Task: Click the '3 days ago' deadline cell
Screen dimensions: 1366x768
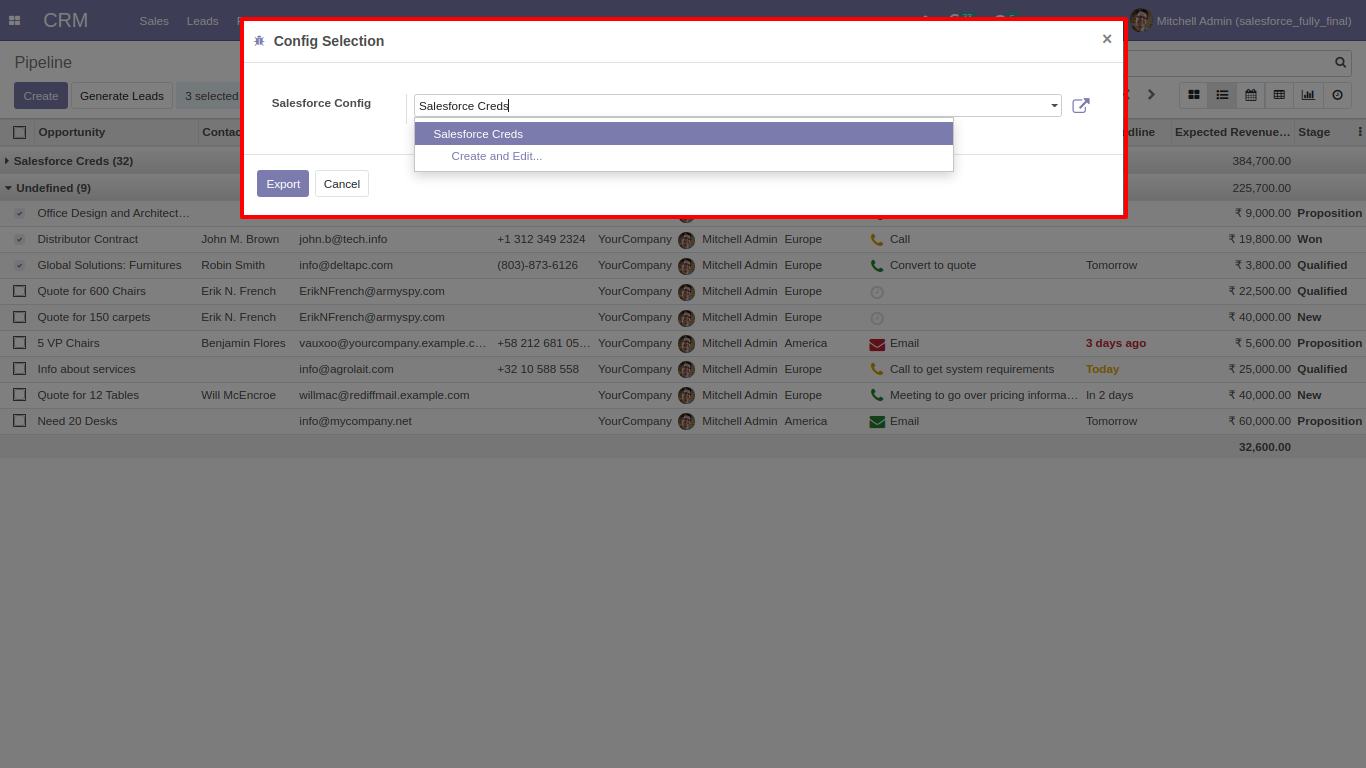Action: click(1116, 344)
